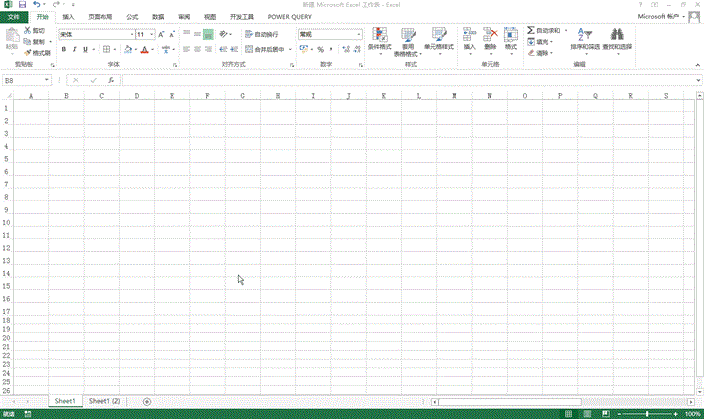Image resolution: width=704 pixels, height=419 pixels.
Task: Switch to the Insert (插入) ribbon tab
Action: (x=68, y=17)
